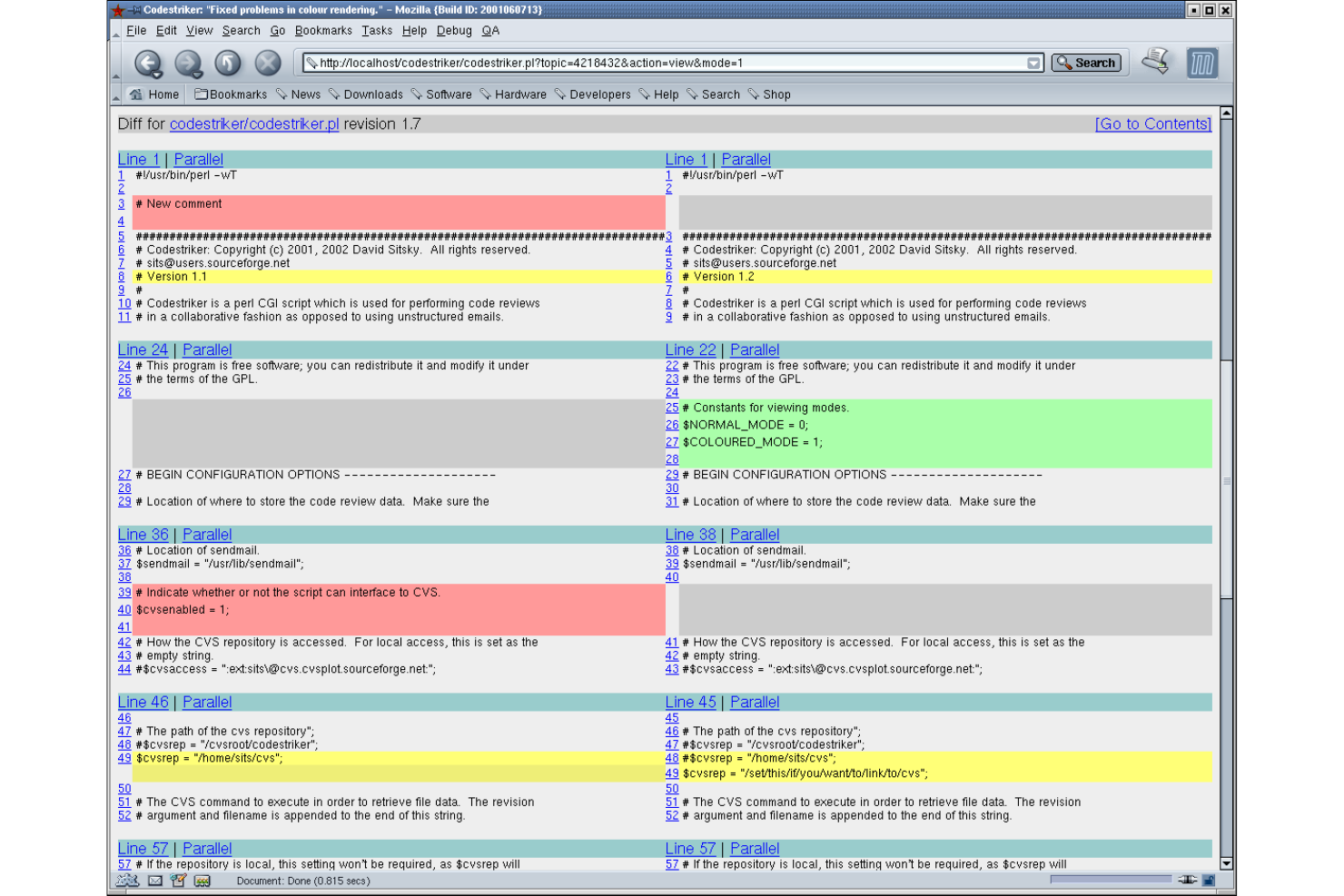The image size is (1344, 896).
Task: Click the left-side Line 1 link
Action: click(x=138, y=159)
